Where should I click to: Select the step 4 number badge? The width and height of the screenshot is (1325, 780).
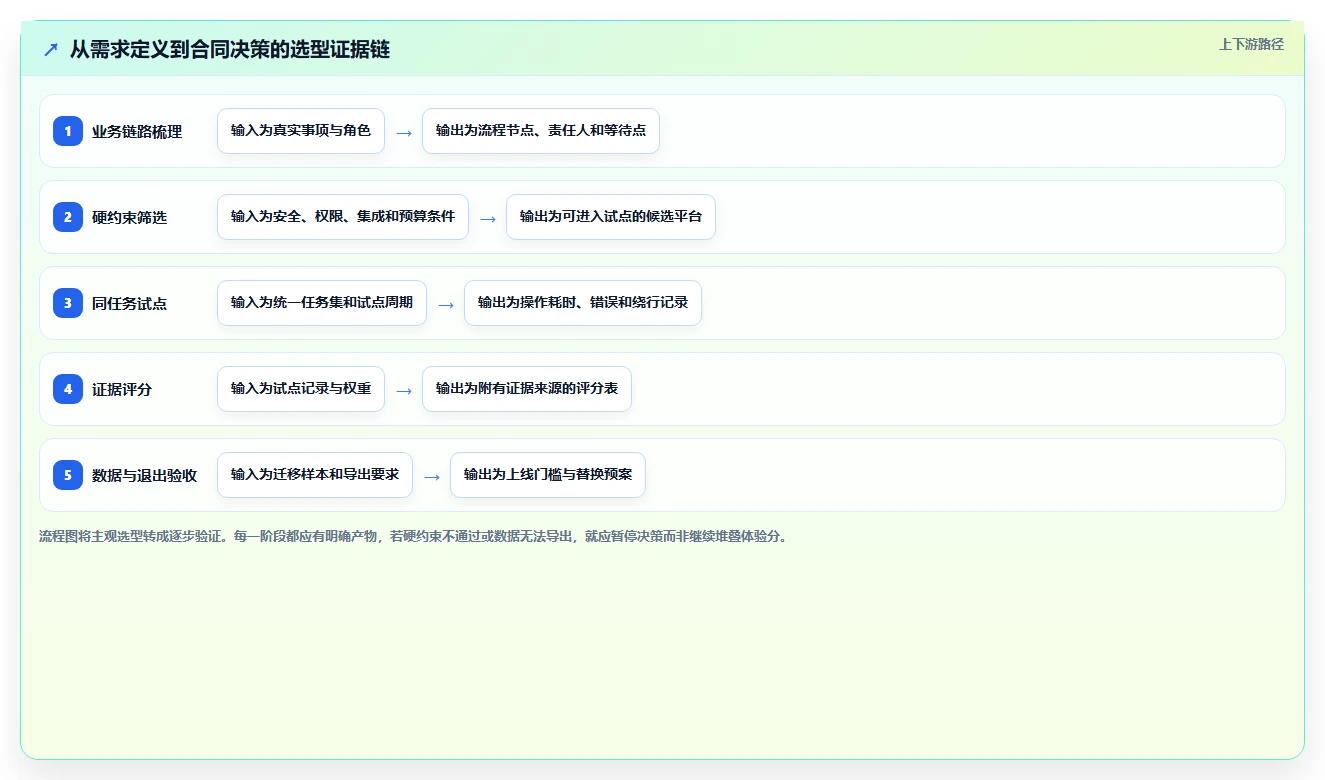tap(68, 389)
